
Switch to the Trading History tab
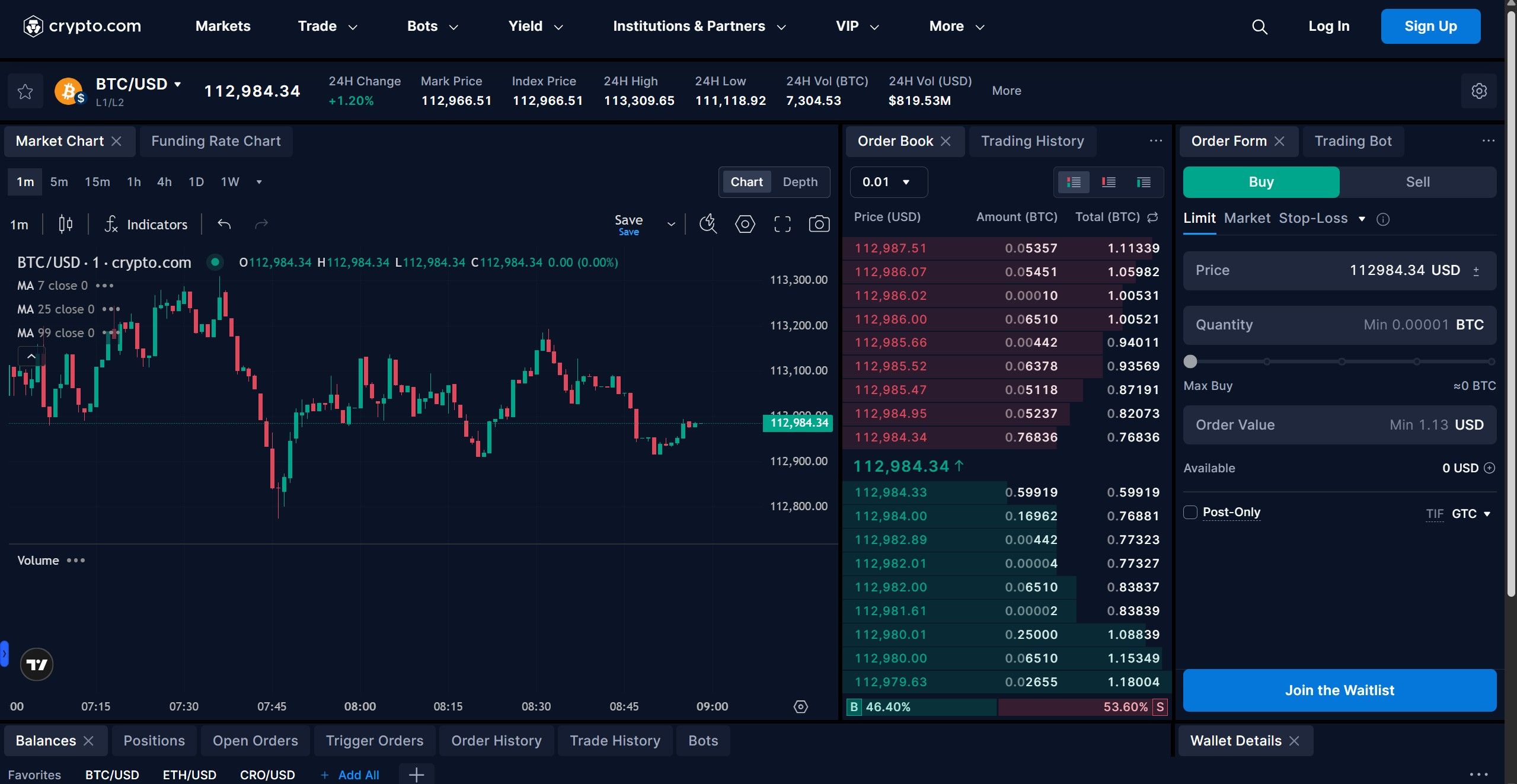tap(1032, 141)
